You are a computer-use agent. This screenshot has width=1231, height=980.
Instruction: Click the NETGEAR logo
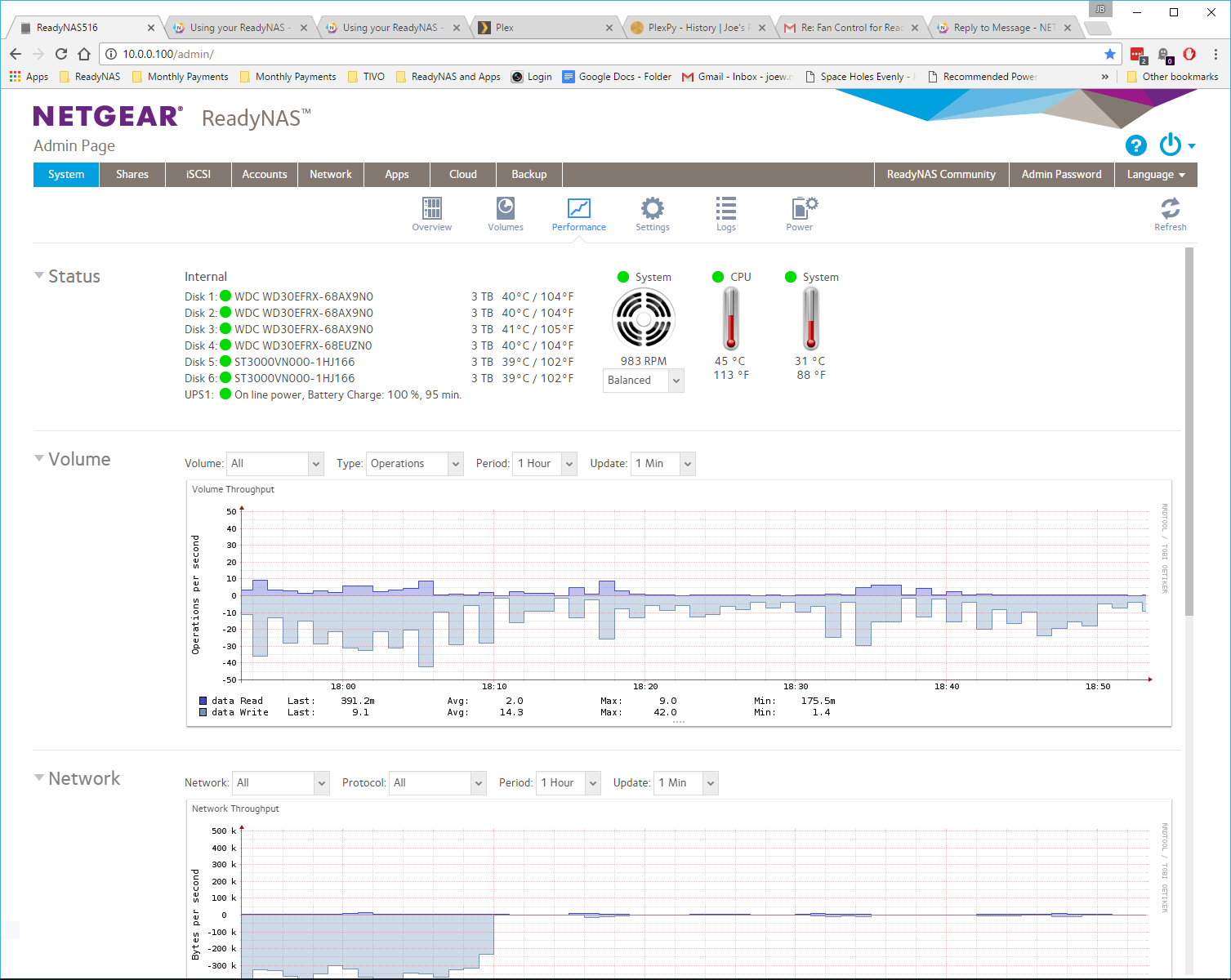[x=108, y=117]
